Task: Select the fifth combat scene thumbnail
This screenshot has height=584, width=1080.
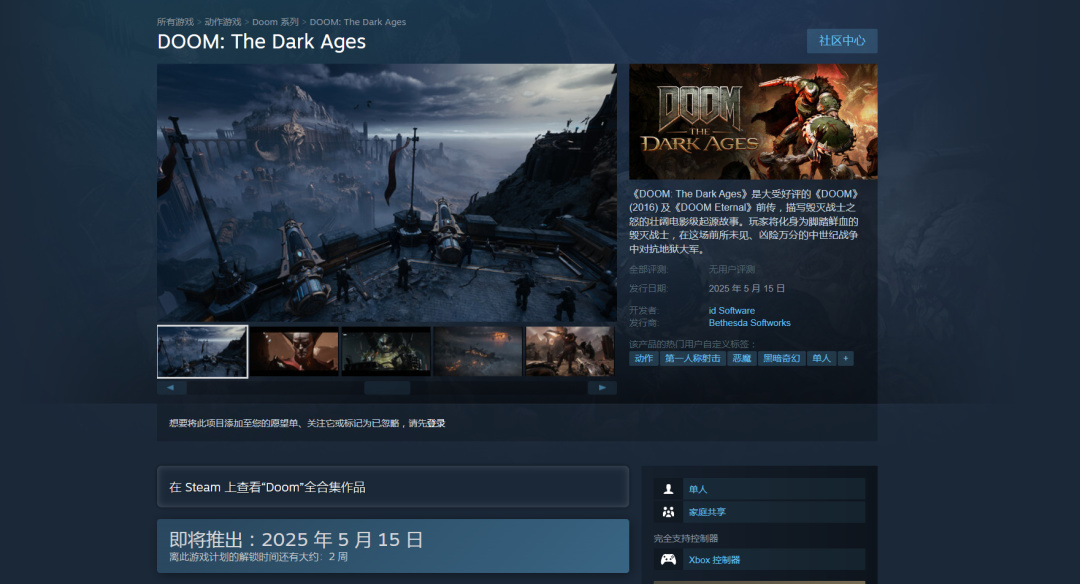Action: point(570,352)
